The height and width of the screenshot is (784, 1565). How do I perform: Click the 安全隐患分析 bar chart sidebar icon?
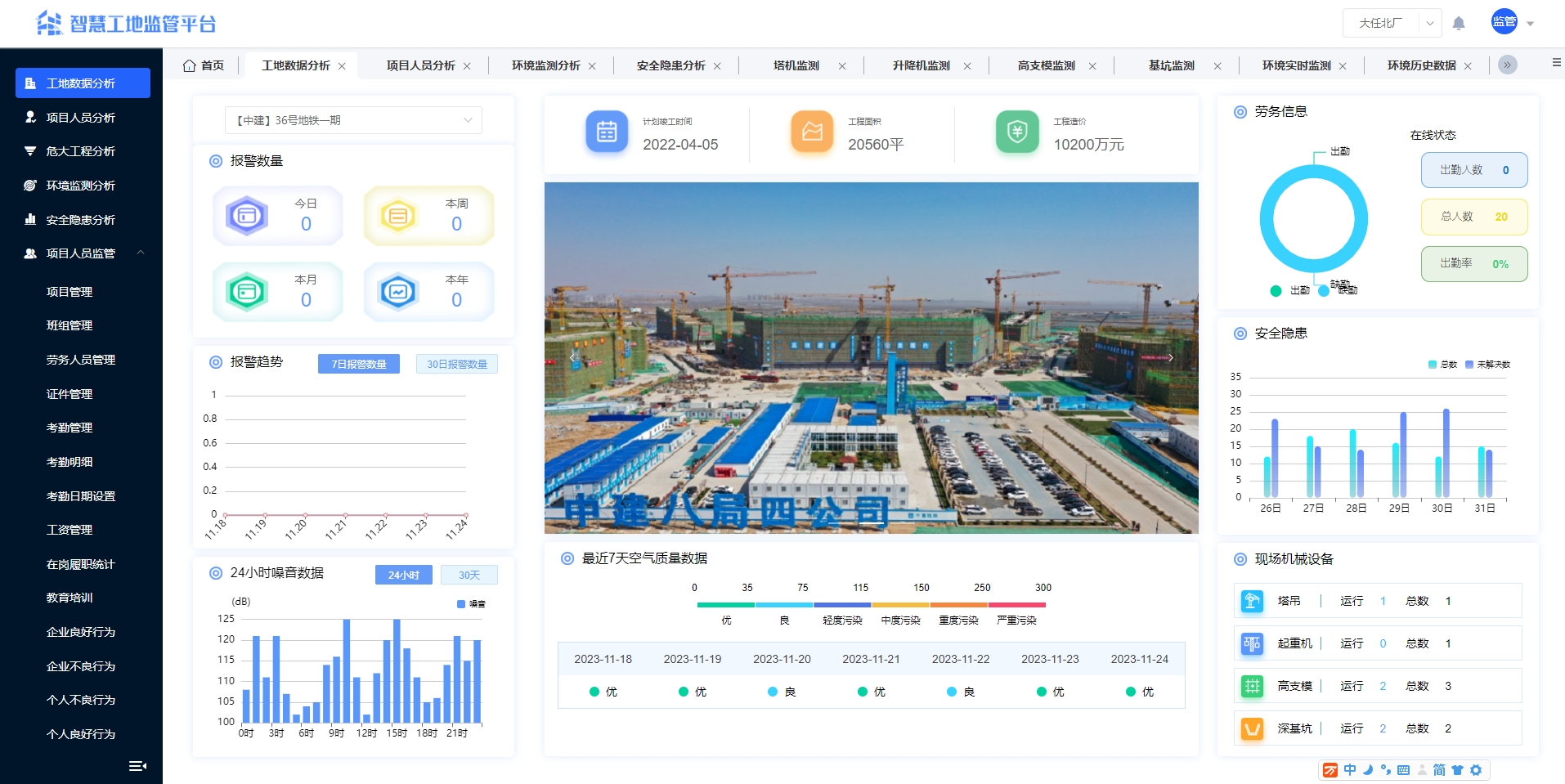30,219
